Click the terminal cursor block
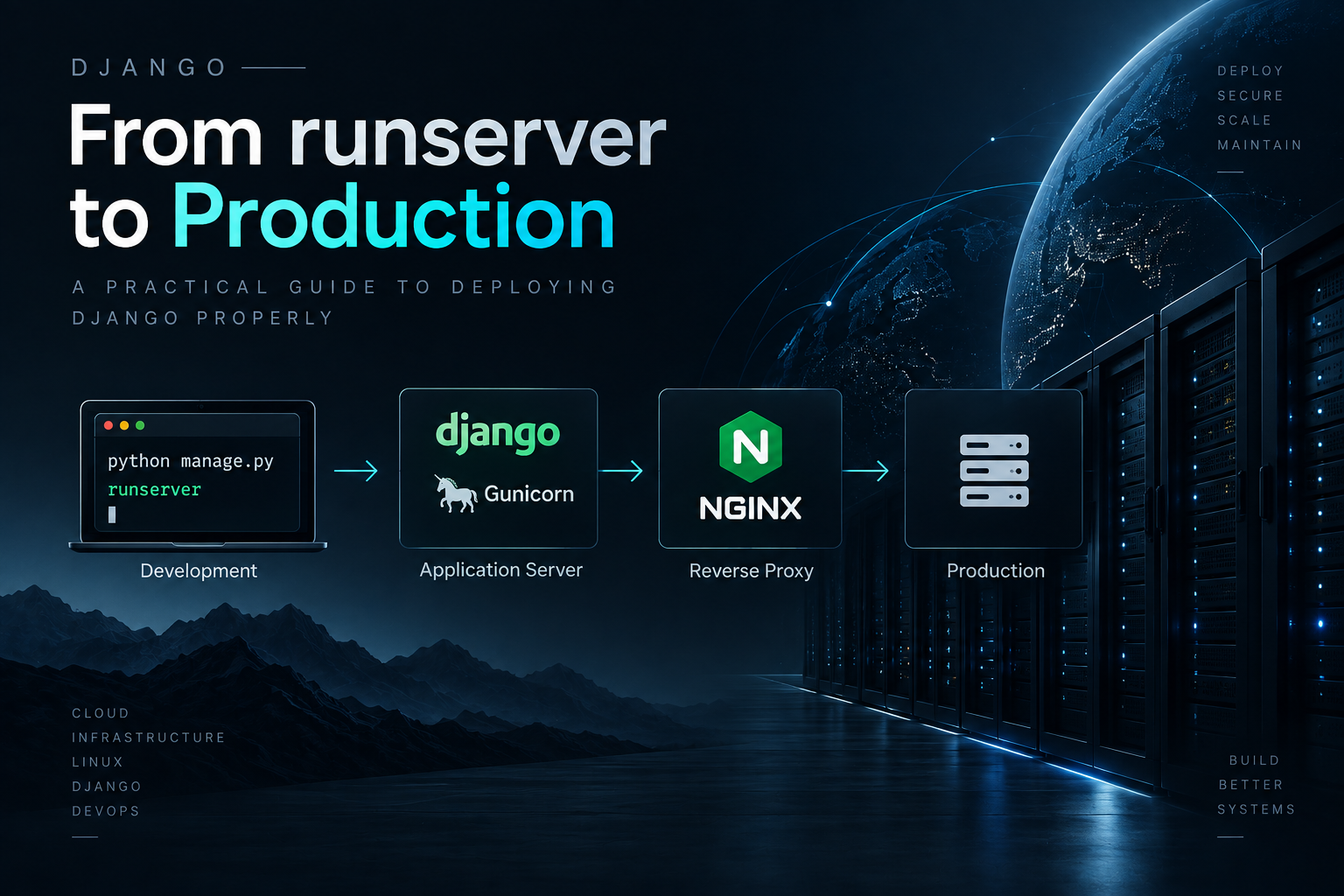 [x=112, y=514]
